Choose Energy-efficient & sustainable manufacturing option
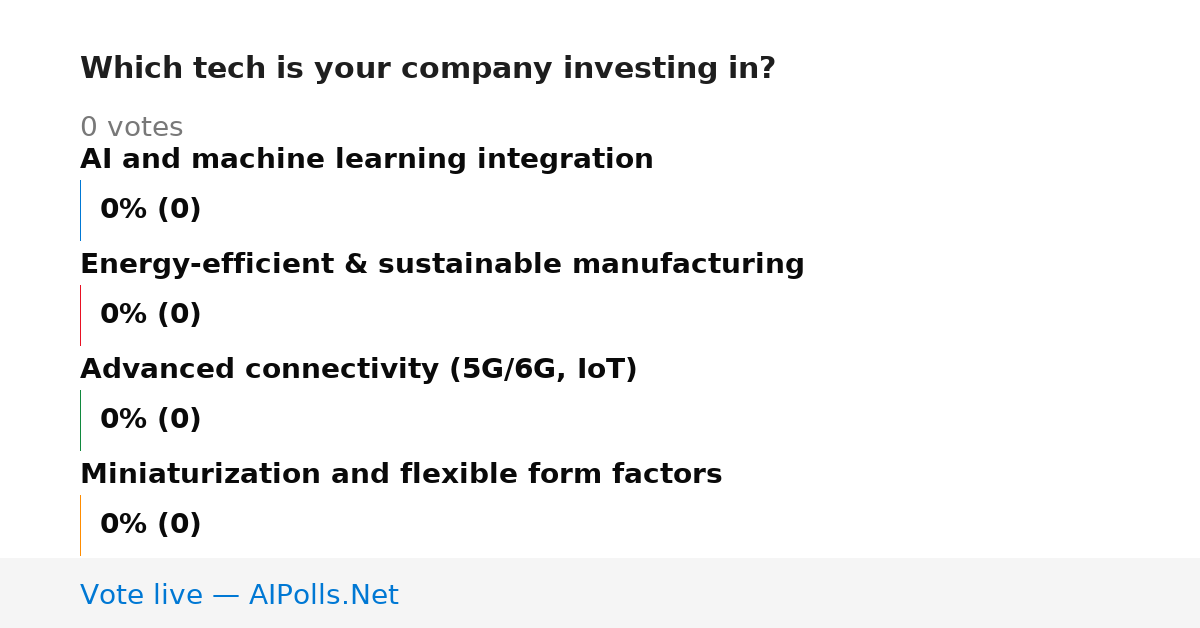1200x628 pixels. click(442, 265)
